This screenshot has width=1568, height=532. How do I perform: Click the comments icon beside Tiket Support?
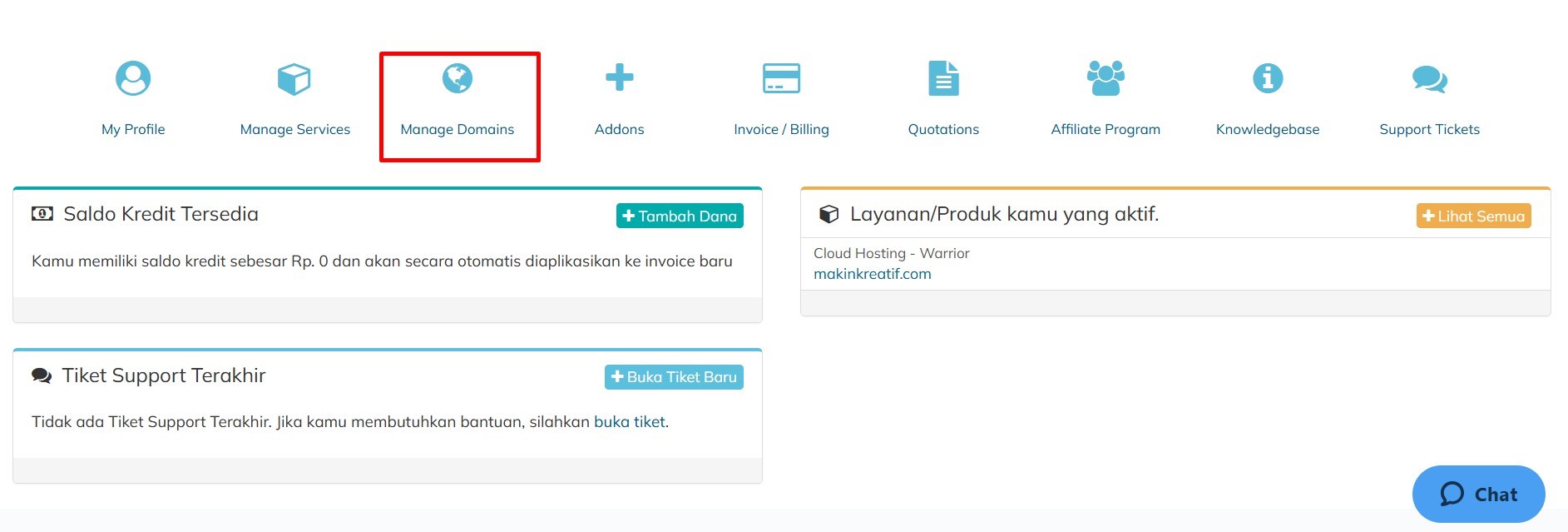click(42, 375)
